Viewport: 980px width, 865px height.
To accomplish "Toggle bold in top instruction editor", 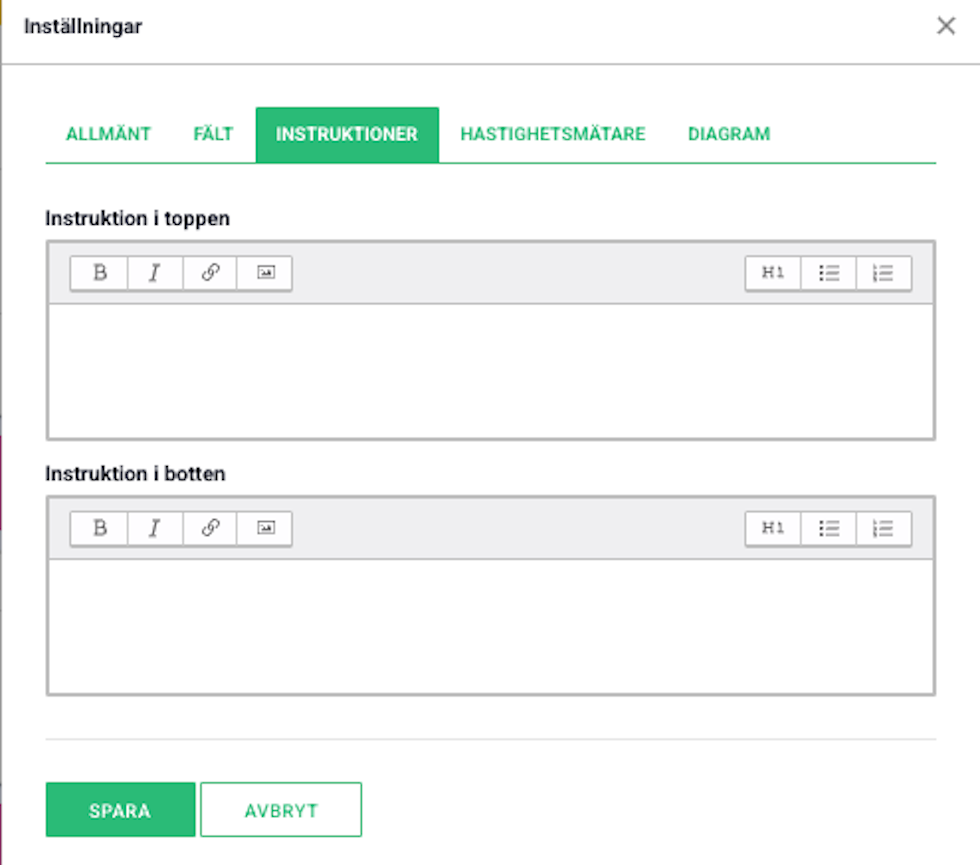I will pos(99,272).
